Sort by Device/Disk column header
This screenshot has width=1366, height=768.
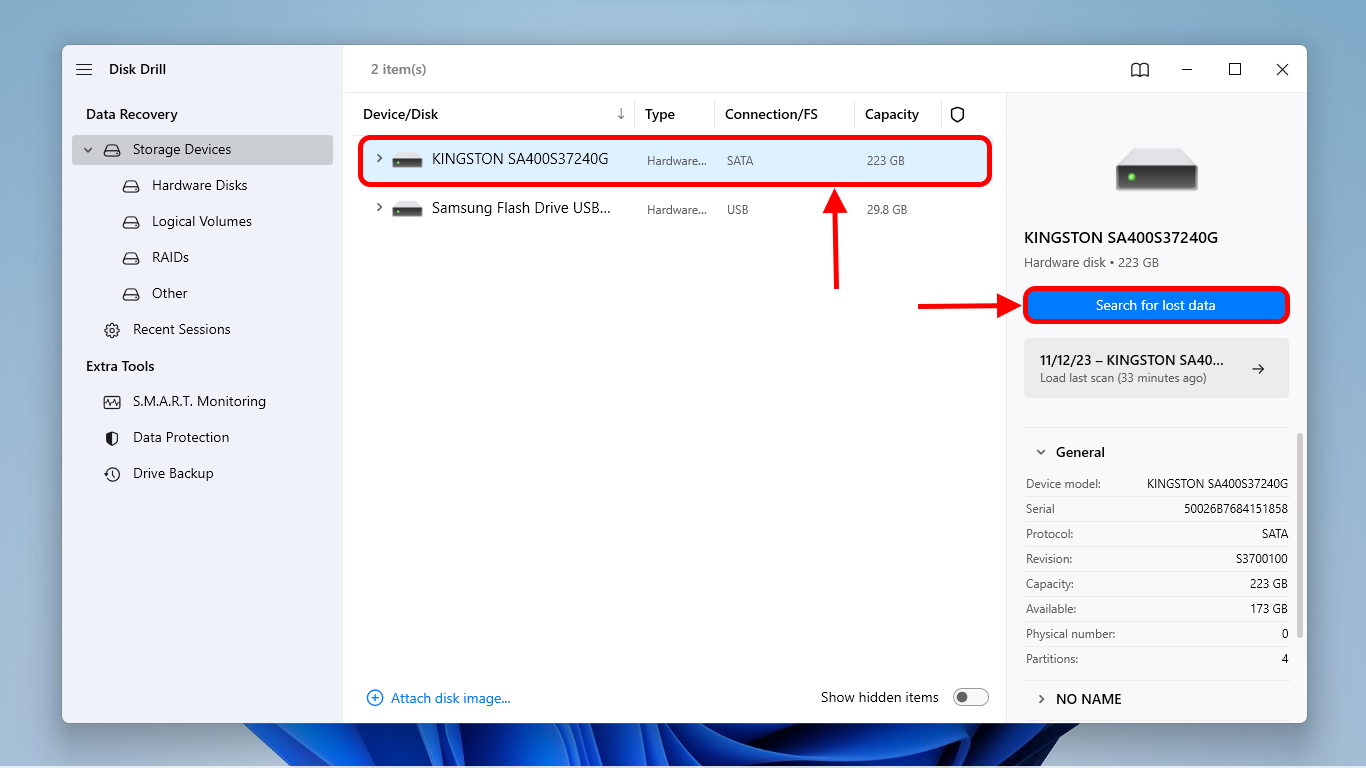click(x=400, y=114)
